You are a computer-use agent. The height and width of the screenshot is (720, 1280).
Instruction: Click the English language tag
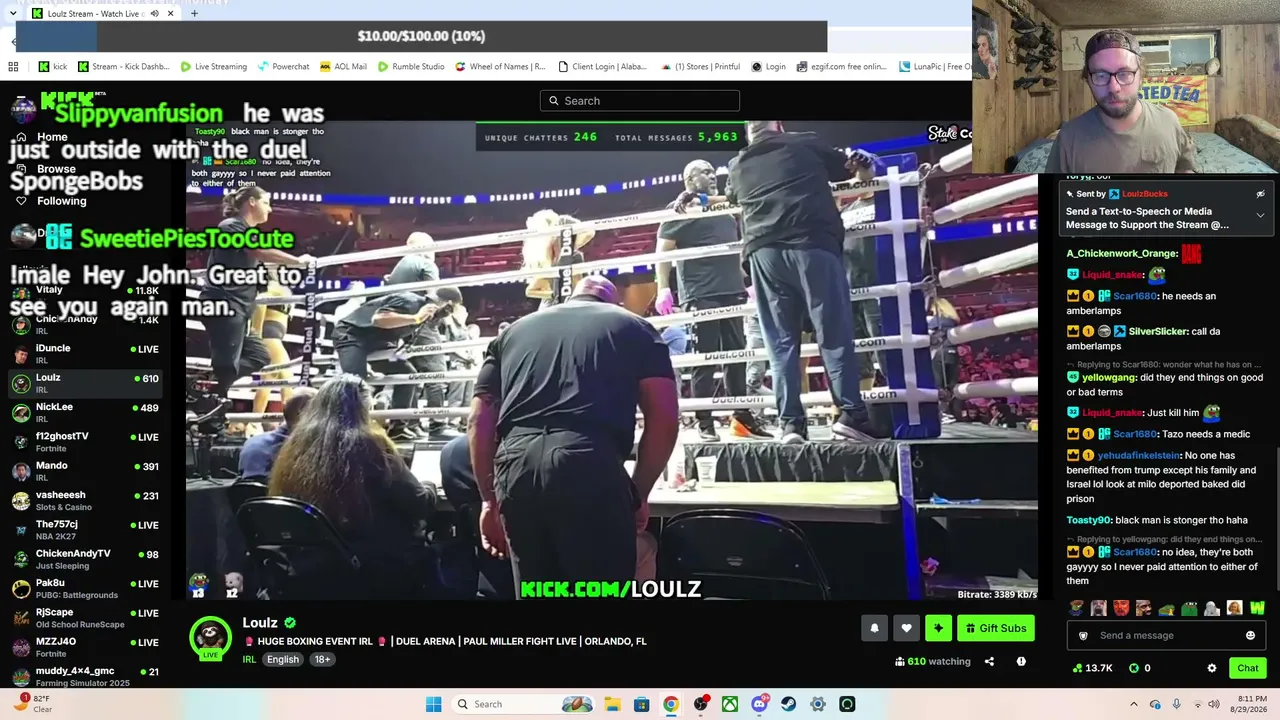(x=283, y=659)
